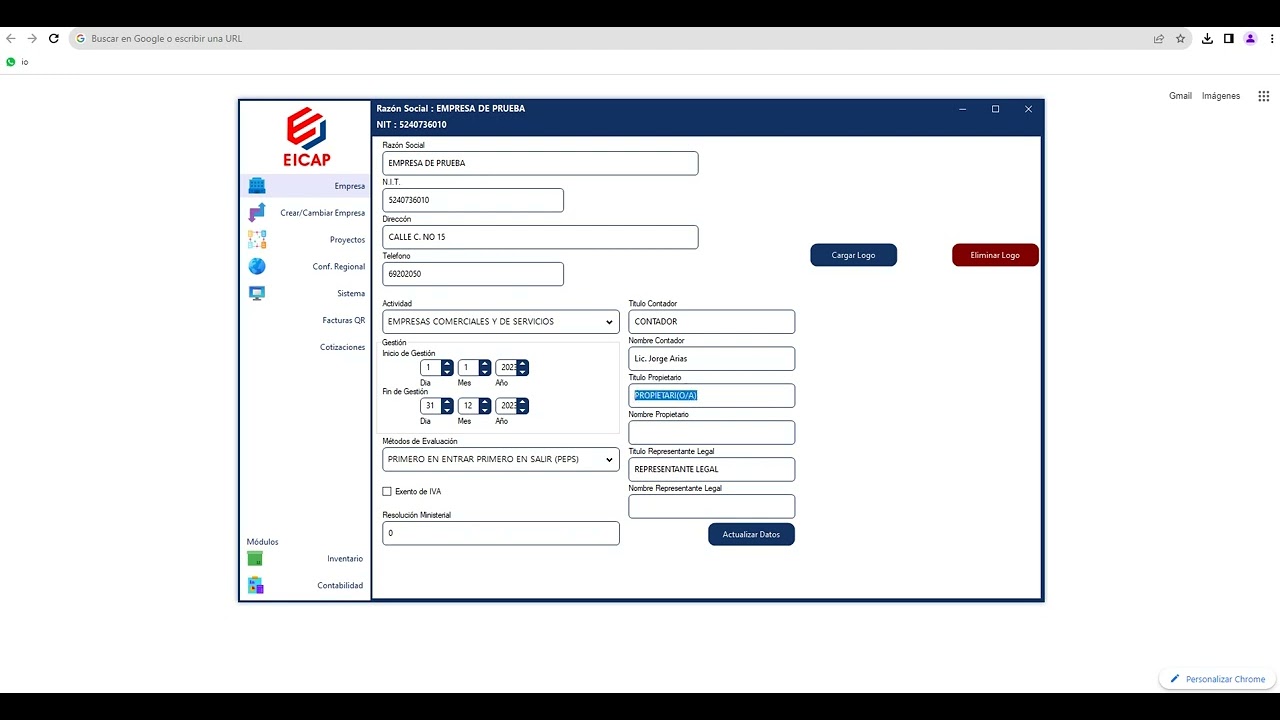Image resolution: width=1280 pixels, height=720 pixels.
Task: Decrease Fin de Gestión Año value
Action: [x=523, y=410]
